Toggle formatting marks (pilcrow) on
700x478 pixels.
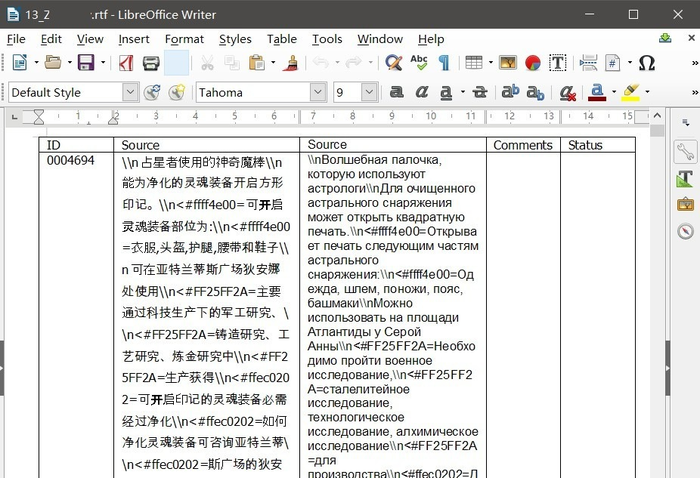(x=443, y=63)
